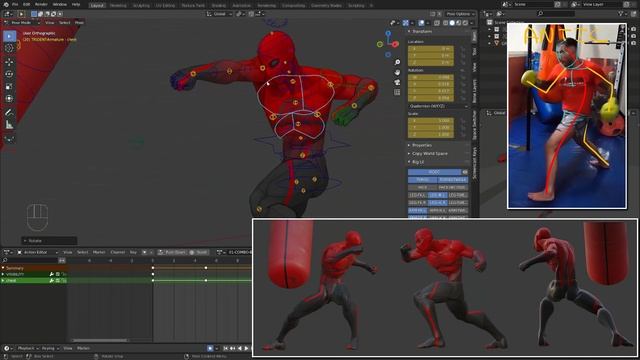Open the Edit menu

click(27, 4)
